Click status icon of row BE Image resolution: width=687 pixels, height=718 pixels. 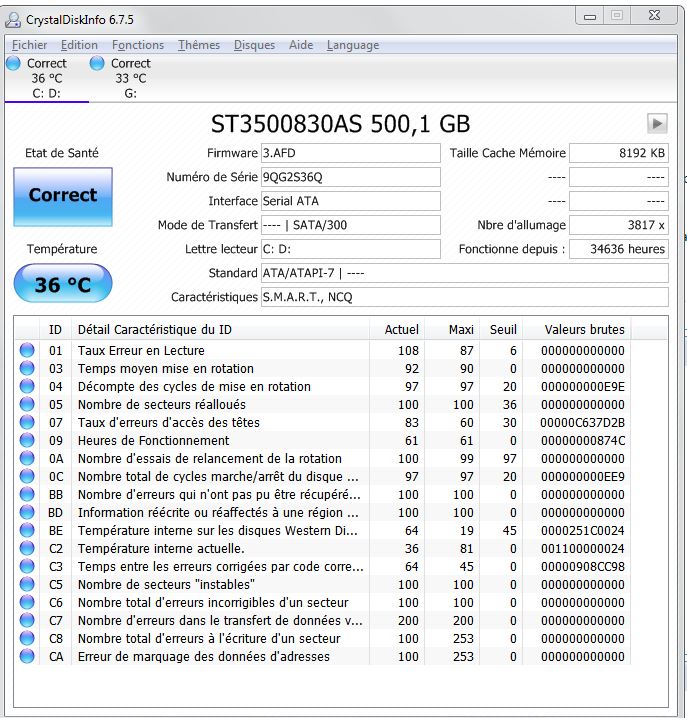click(x=27, y=530)
